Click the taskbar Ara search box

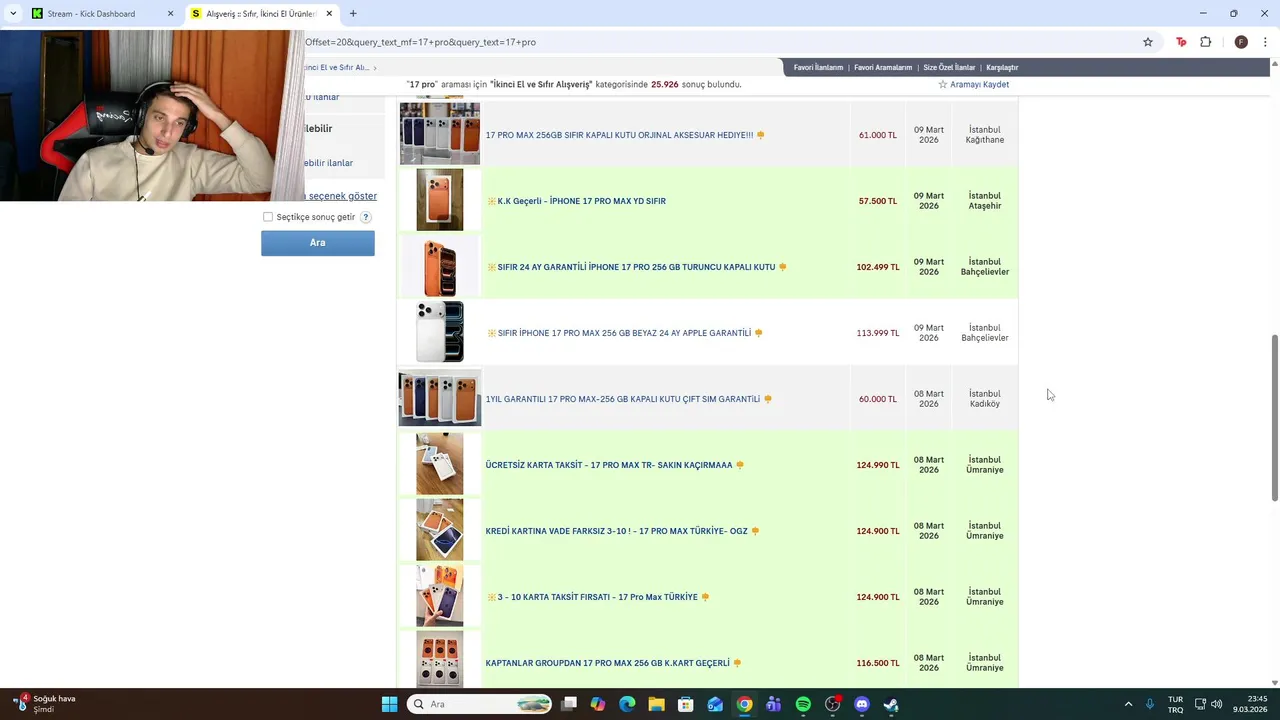point(479,704)
